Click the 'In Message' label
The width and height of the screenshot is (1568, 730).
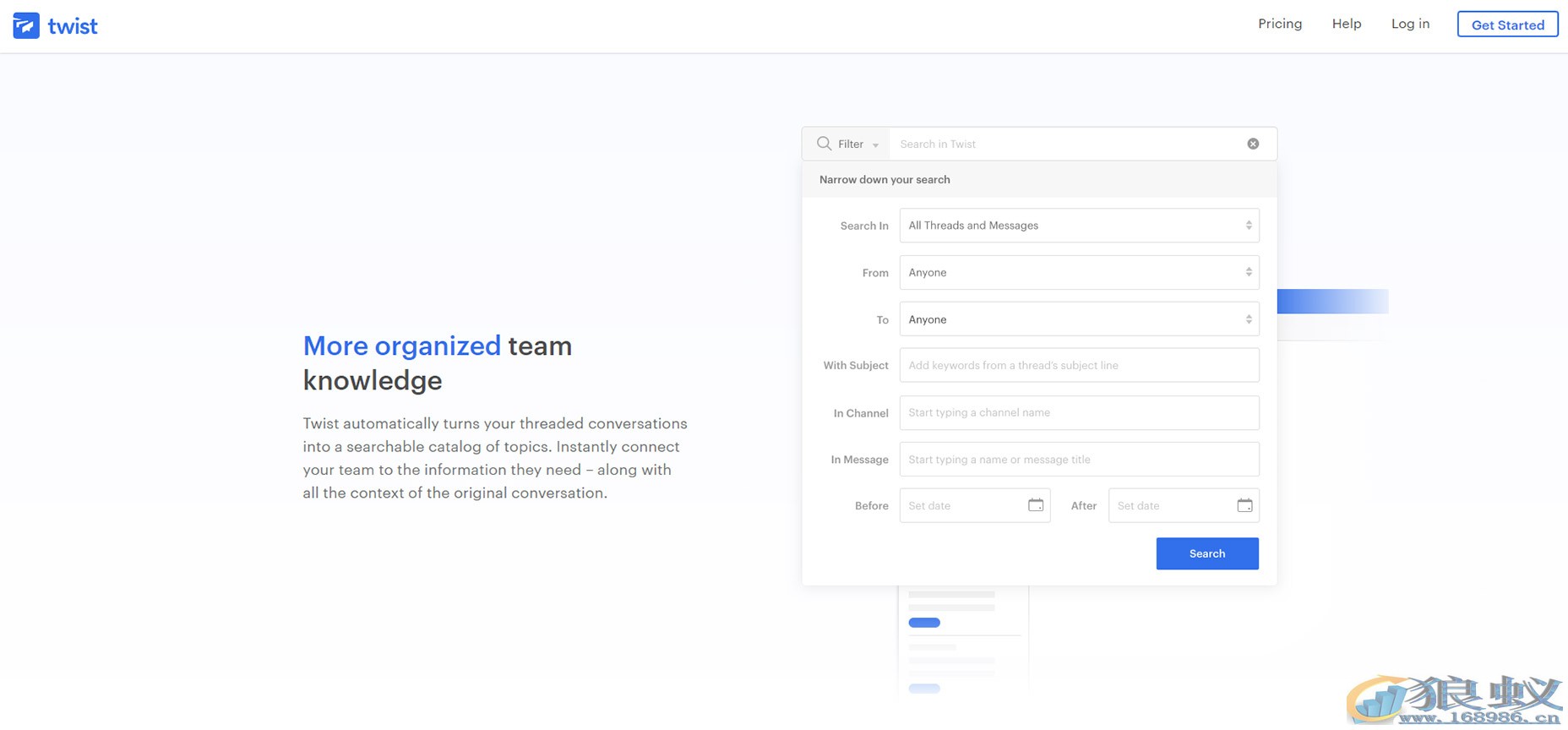coord(859,460)
